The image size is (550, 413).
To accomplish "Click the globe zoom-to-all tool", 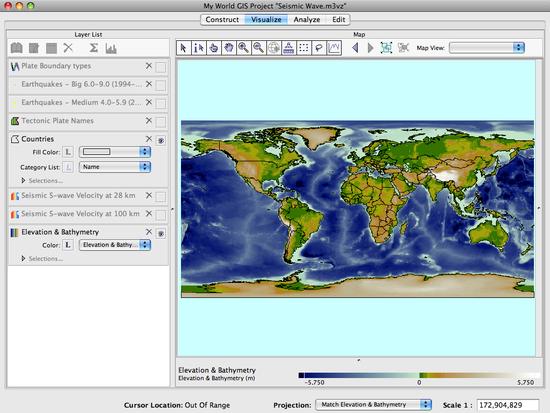I will 274,48.
